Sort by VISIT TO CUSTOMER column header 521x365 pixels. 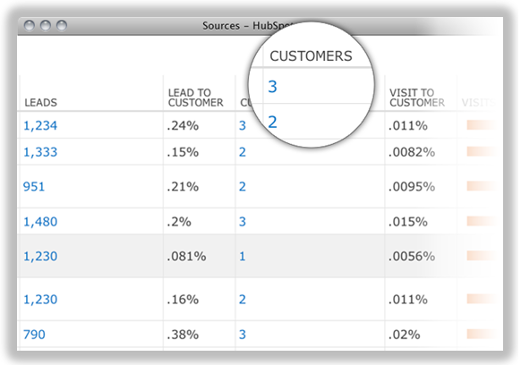[x=417, y=97]
